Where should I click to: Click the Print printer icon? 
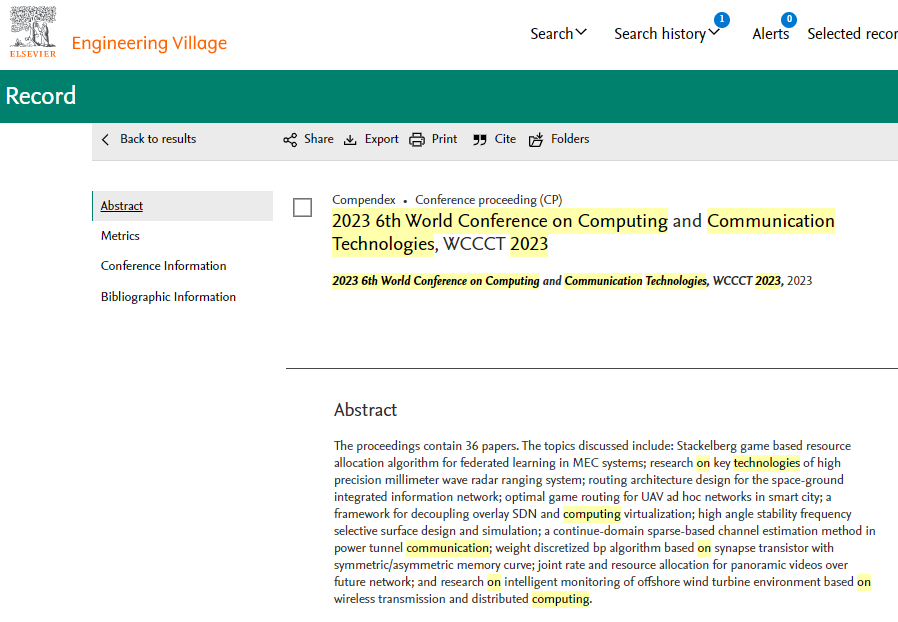pos(417,140)
